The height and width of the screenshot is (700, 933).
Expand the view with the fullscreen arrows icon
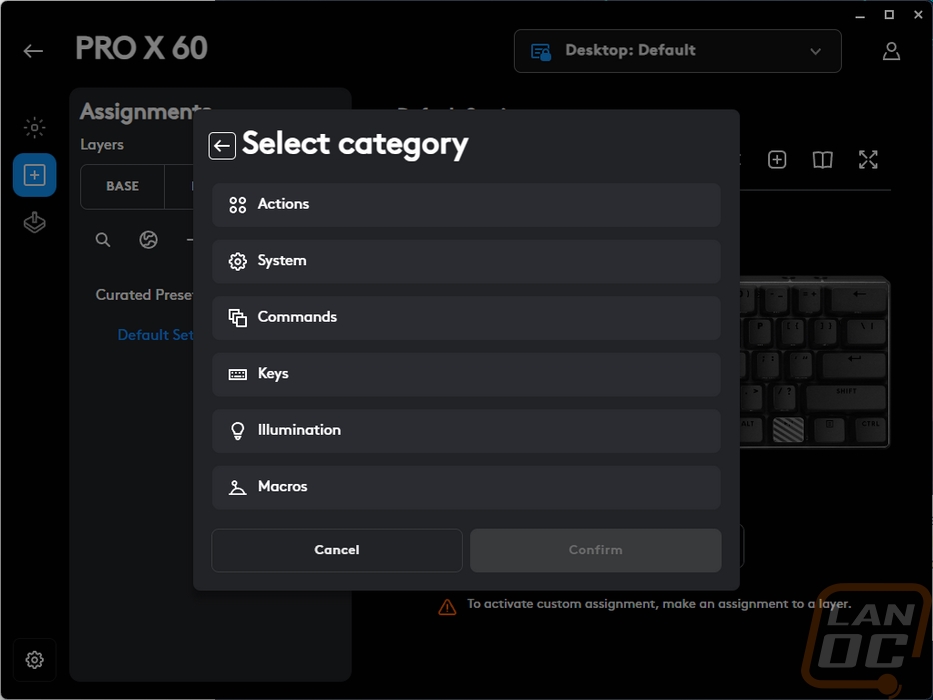868,160
